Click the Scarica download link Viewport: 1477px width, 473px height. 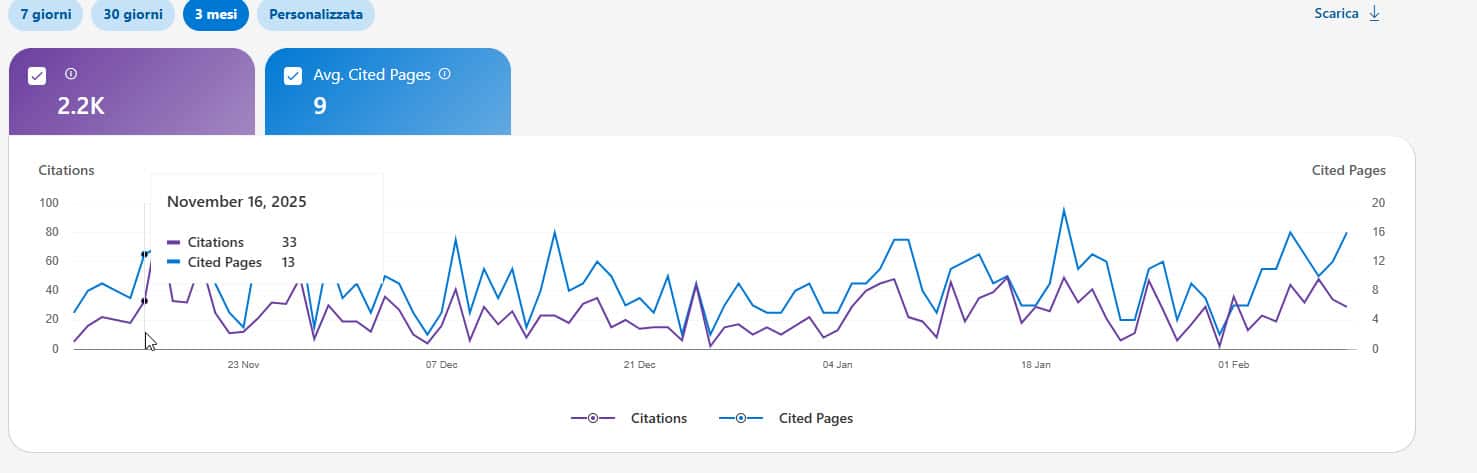[1336, 14]
